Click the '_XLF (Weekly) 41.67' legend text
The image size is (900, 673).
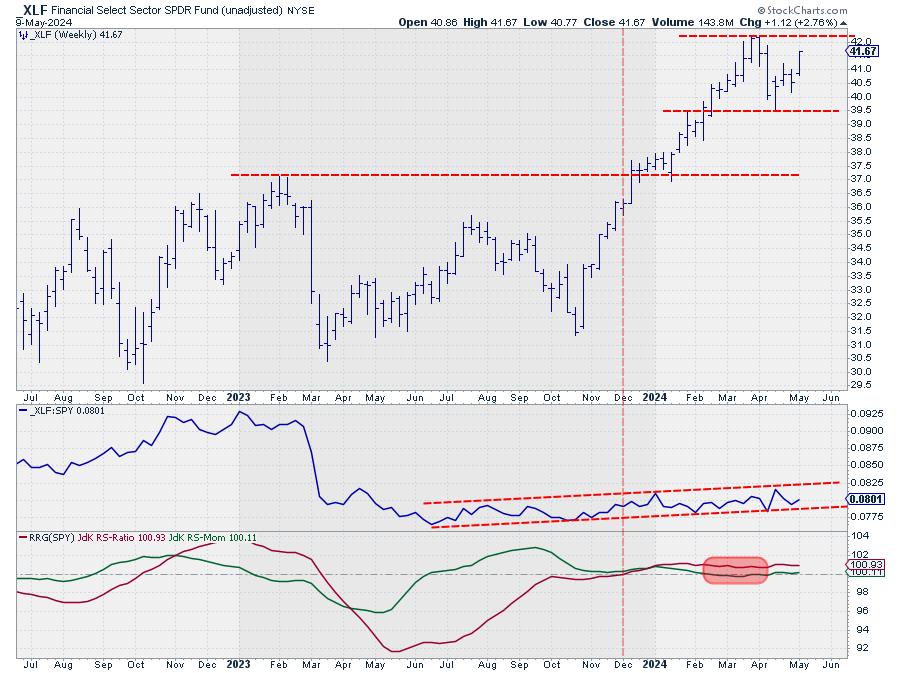(76, 35)
